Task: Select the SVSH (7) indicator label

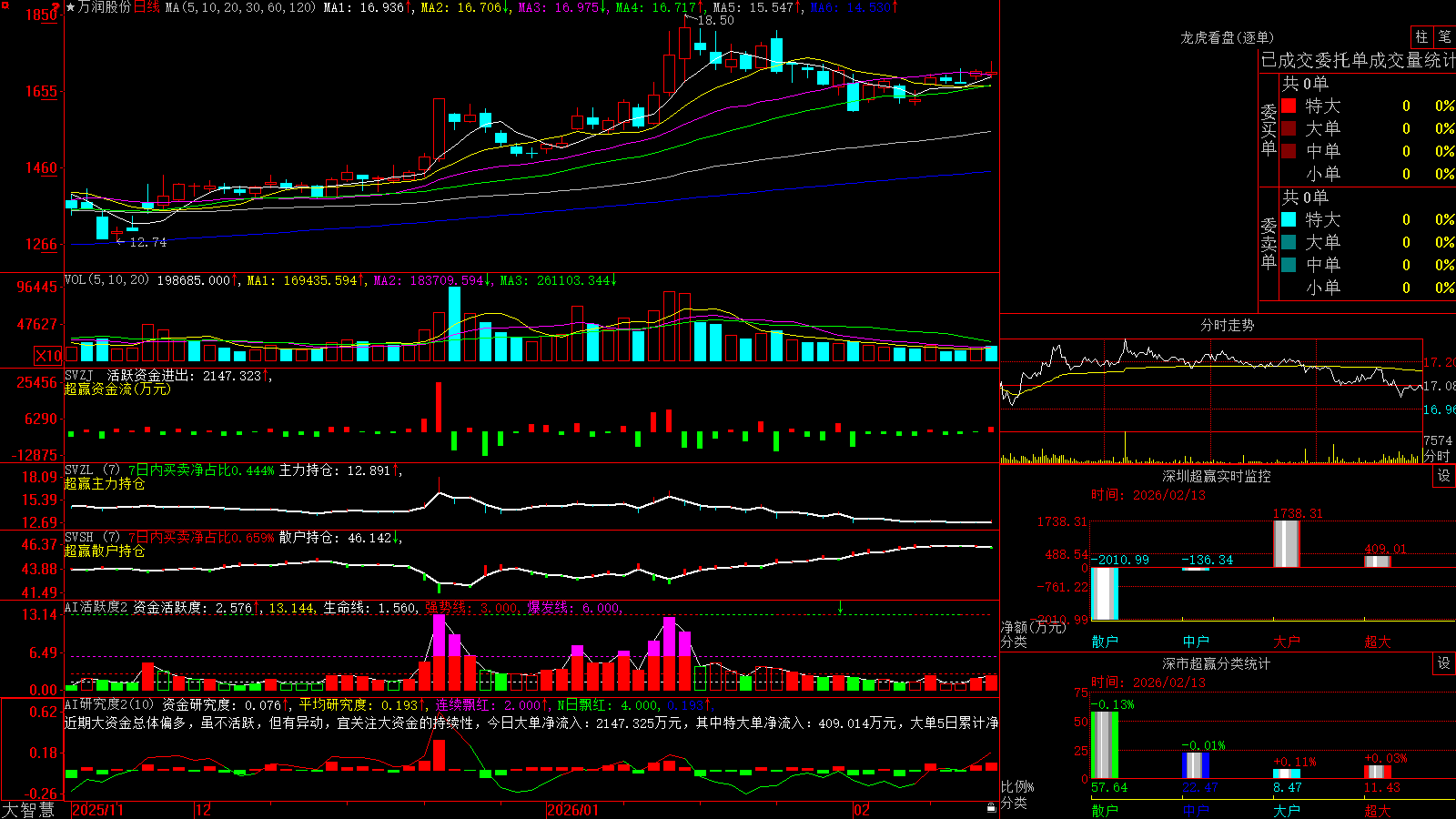Action: [x=92, y=537]
